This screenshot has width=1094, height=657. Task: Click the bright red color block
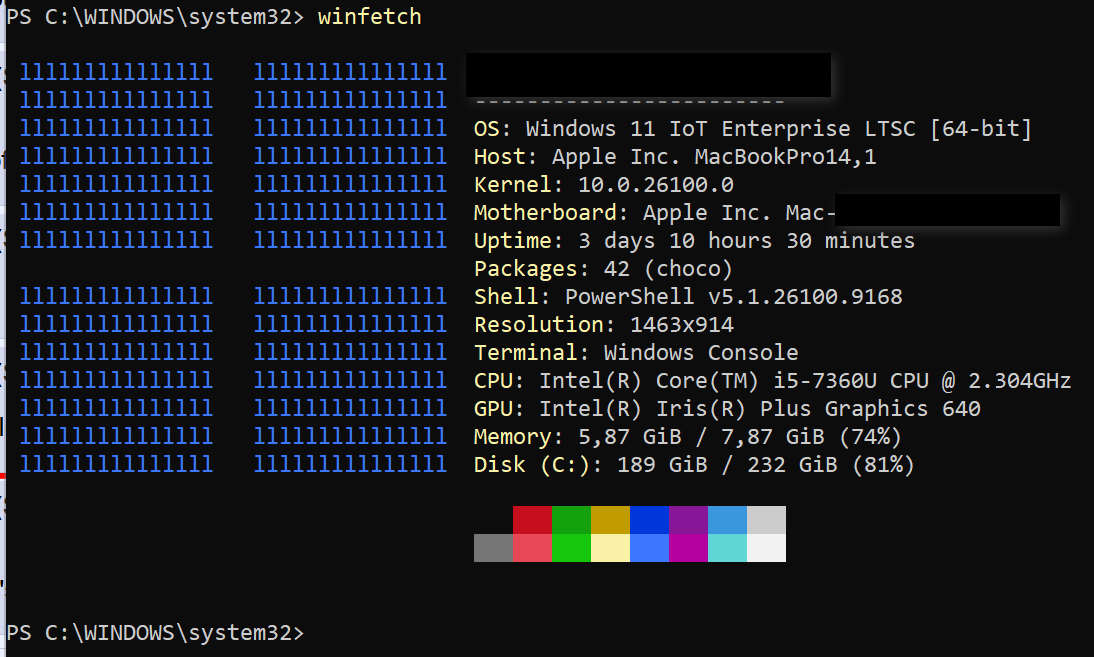(x=532, y=548)
